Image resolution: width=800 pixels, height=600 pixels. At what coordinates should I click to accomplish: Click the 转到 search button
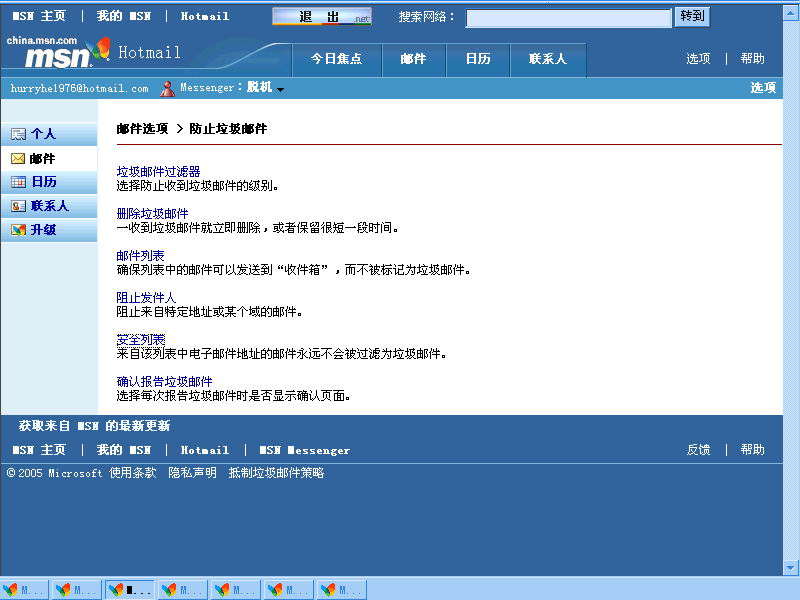coord(692,17)
